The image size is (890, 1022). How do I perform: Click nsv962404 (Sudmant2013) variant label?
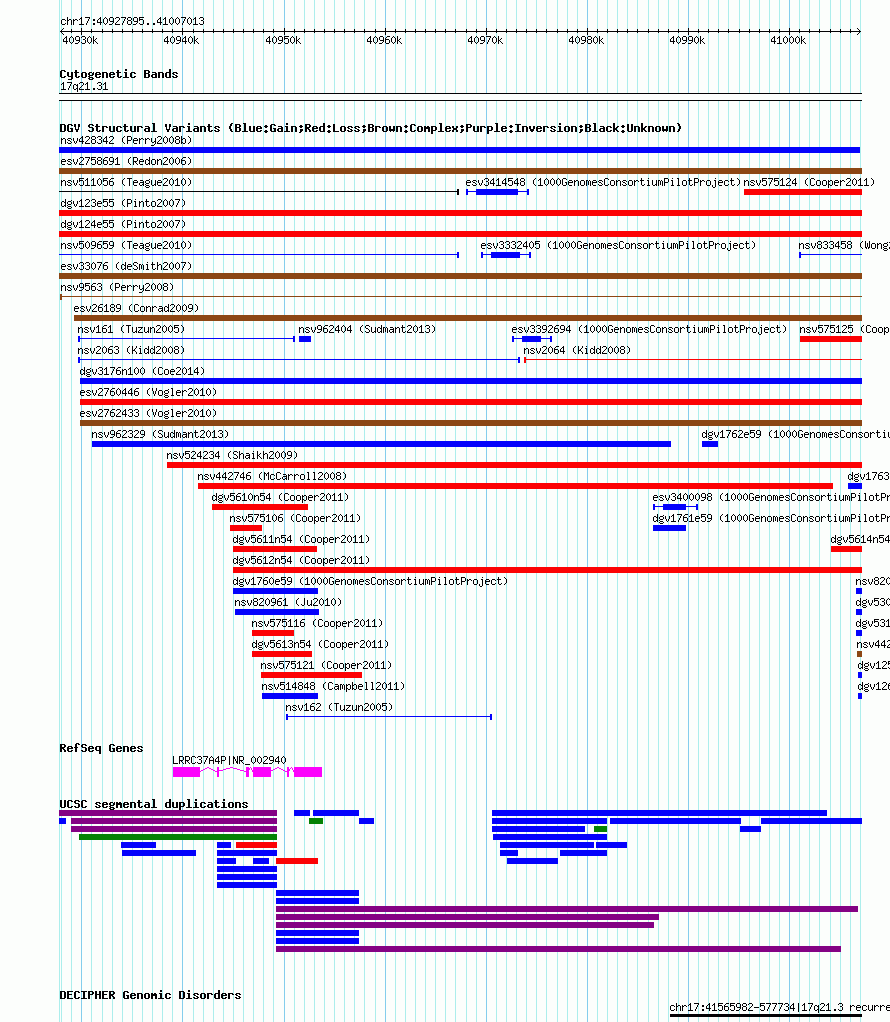(367, 329)
